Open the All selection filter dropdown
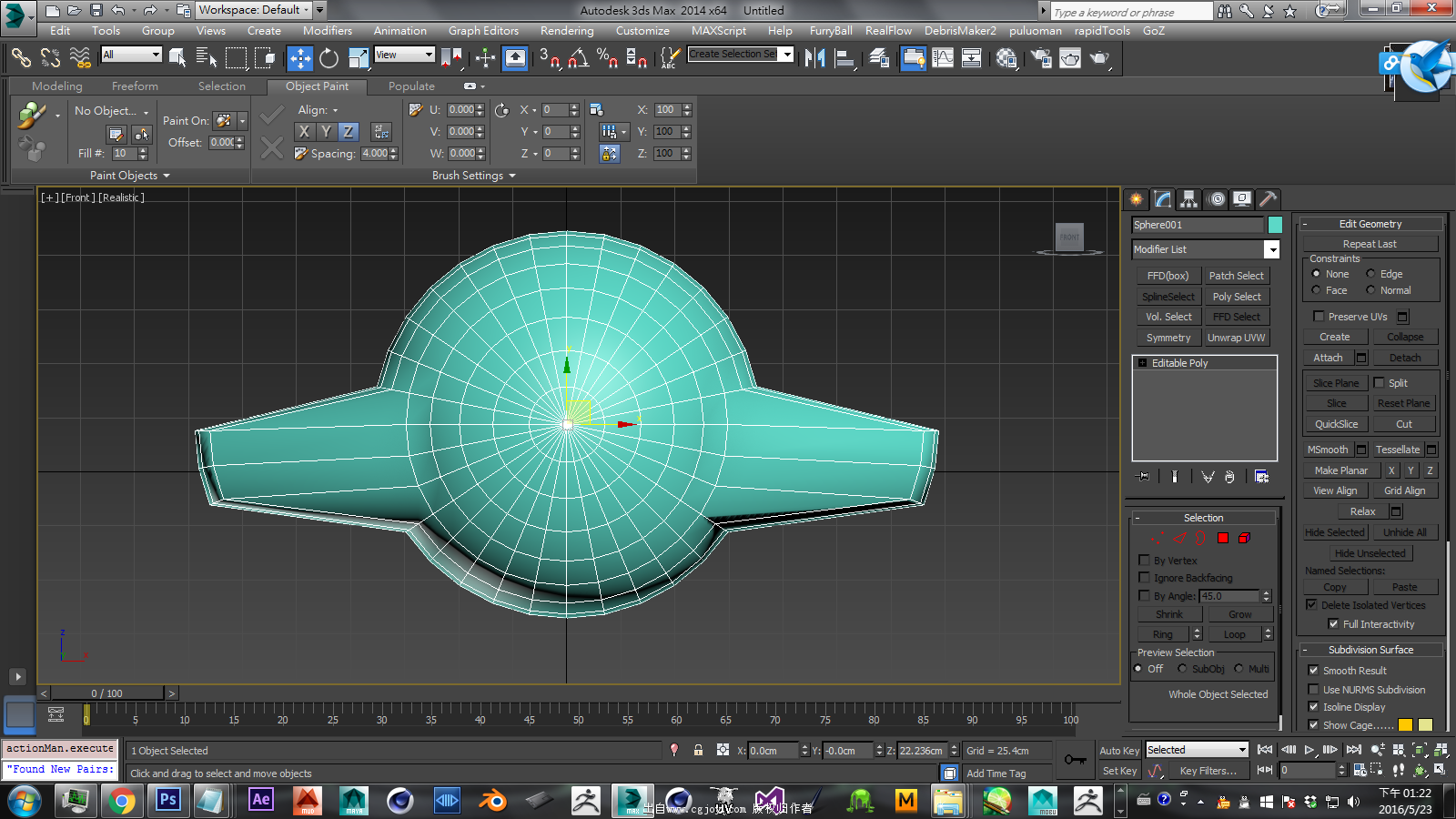Screen dimensions: 1456x819 click(x=131, y=55)
